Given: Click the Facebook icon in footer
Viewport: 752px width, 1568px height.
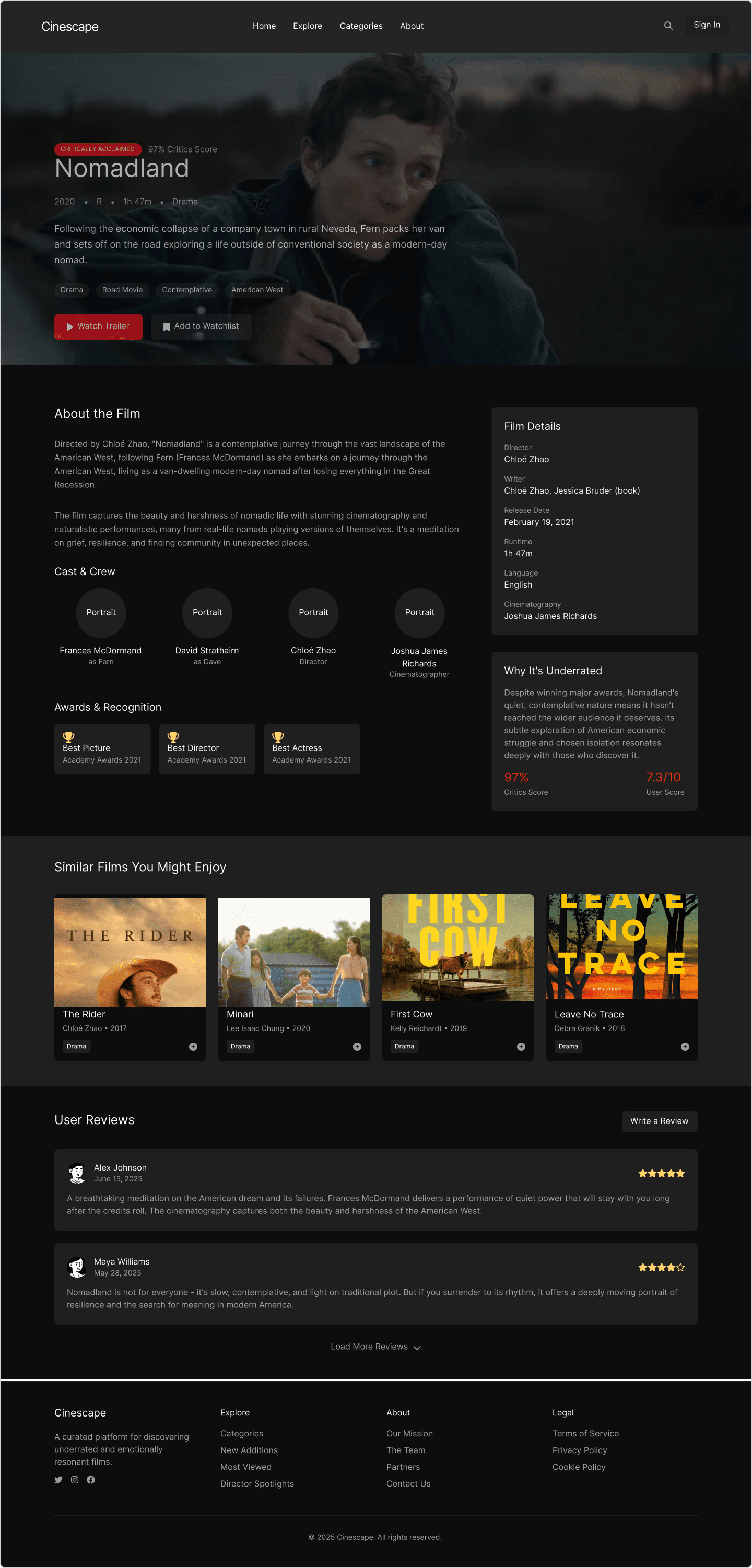Looking at the screenshot, I should 91,1480.
